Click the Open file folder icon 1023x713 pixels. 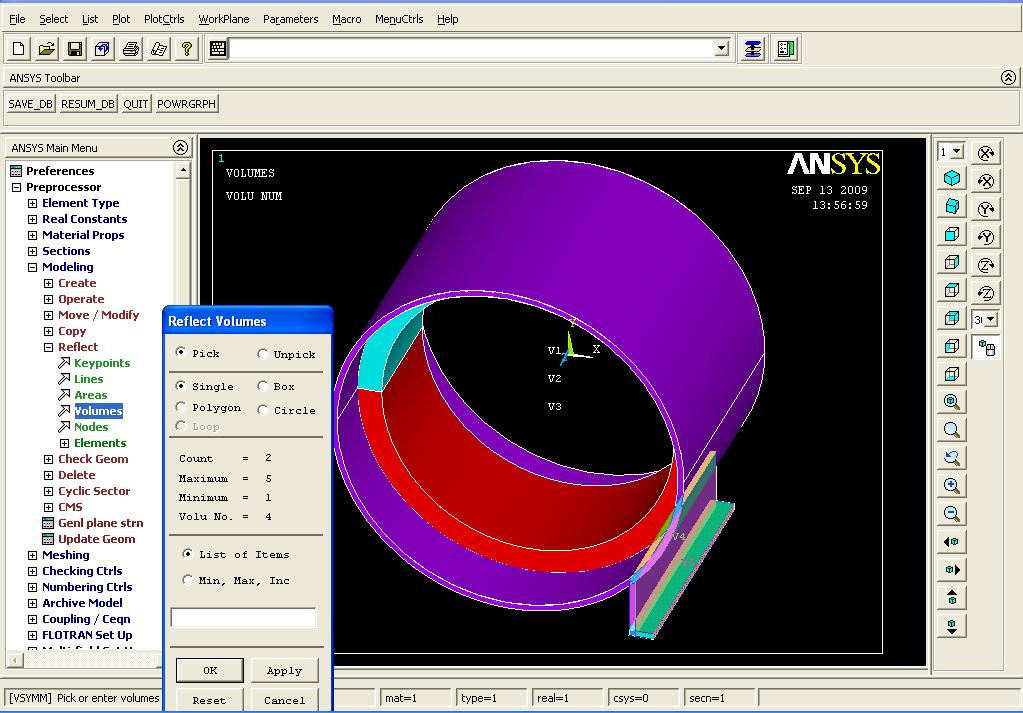46,49
